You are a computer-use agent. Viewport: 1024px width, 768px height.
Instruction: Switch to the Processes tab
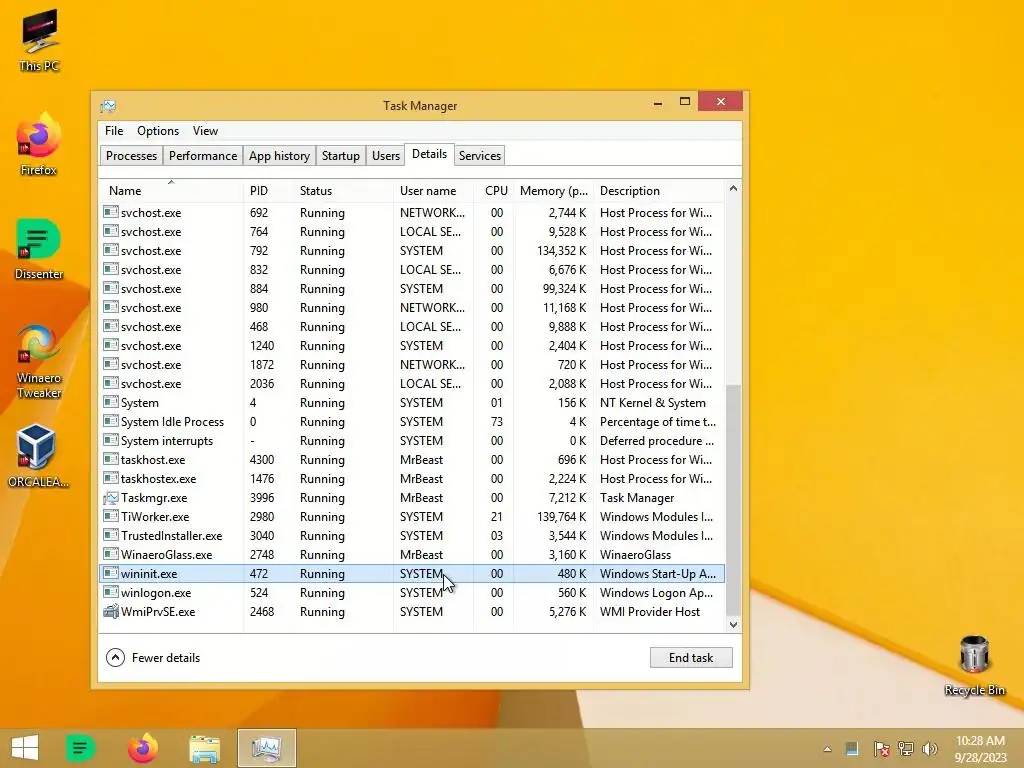[131, 155]
